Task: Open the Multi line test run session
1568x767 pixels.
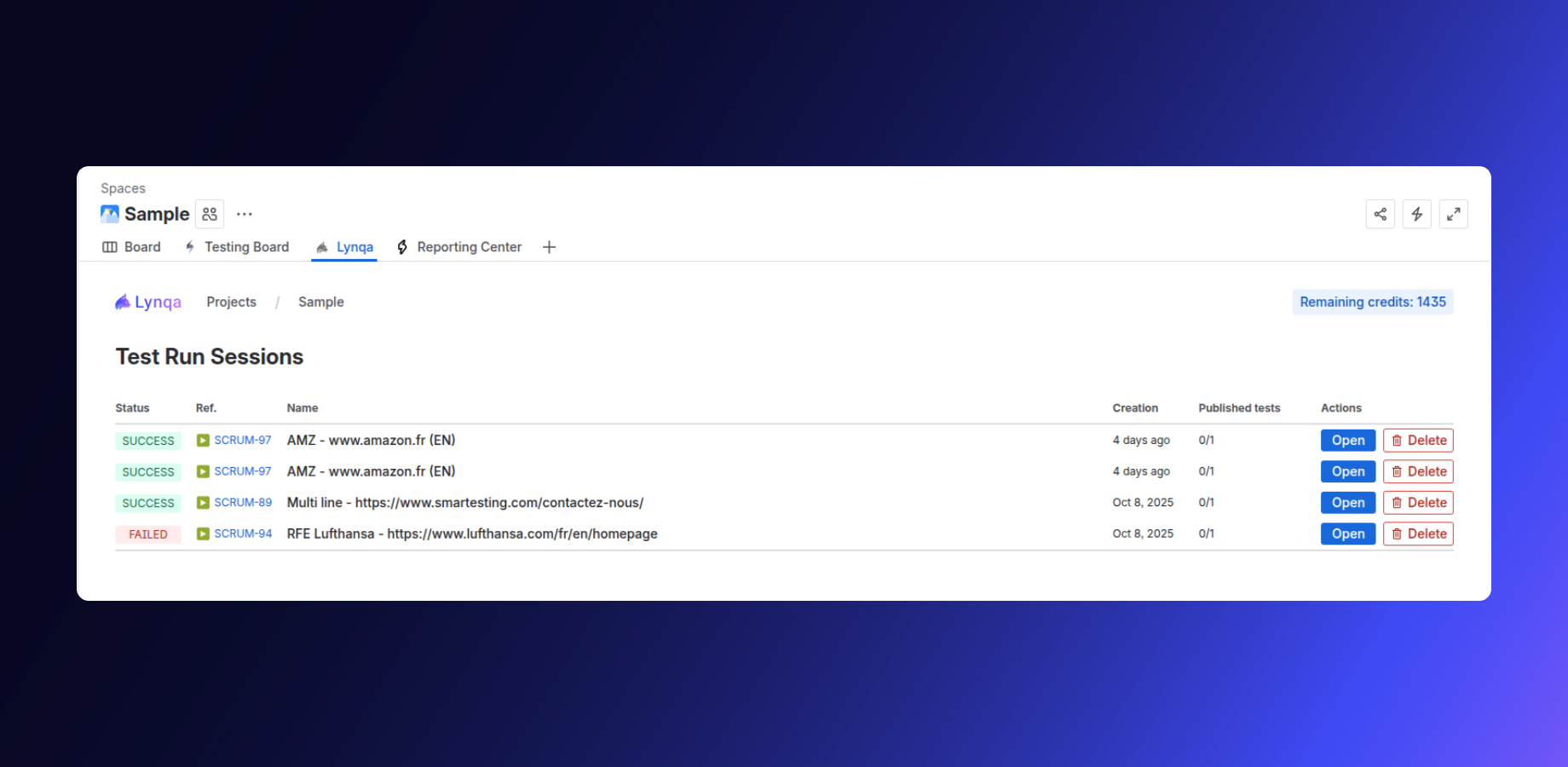Action: click(x=1347, y=503)
